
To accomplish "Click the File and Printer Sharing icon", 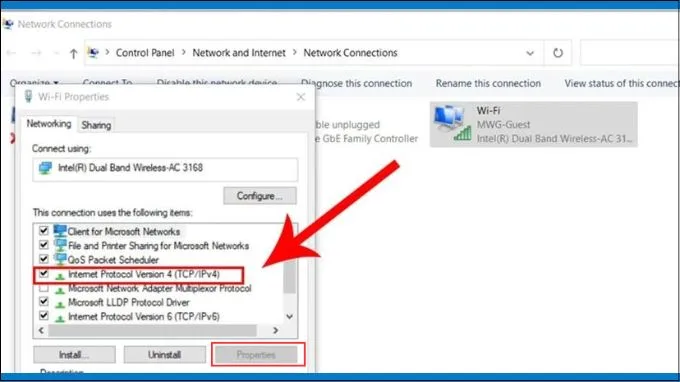I will tap(60, 245).
